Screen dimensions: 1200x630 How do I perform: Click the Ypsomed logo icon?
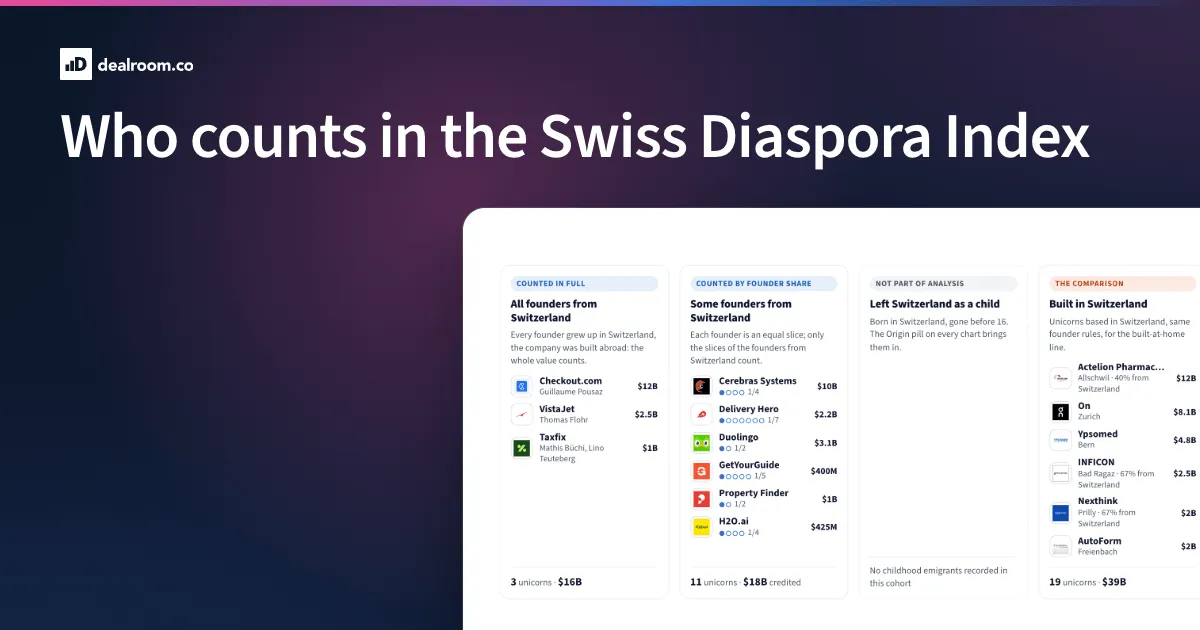point(1060,440)
